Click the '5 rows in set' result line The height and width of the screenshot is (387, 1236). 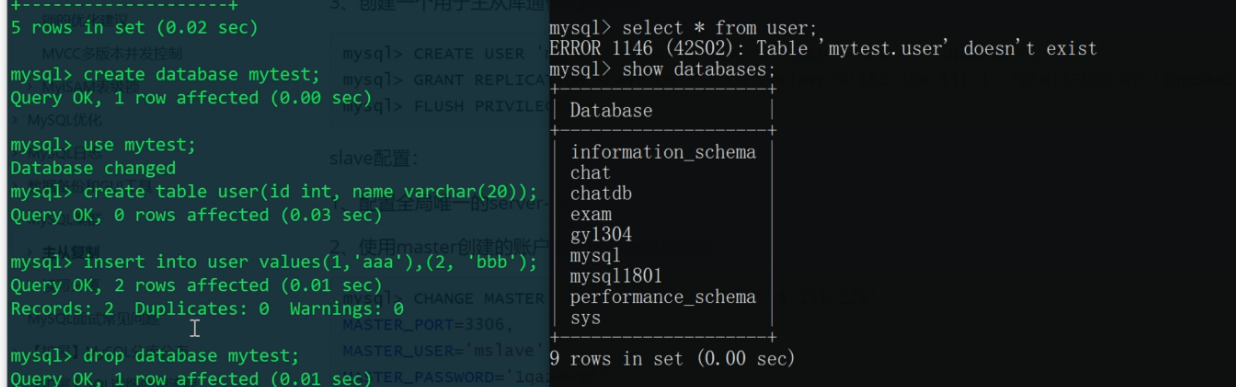pos(134,28)
